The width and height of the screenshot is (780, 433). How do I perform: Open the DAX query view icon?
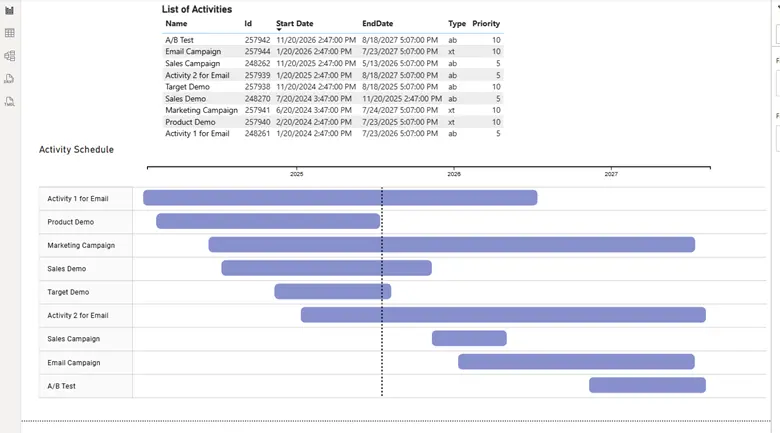pyautogui.click(x=10, y=79)
